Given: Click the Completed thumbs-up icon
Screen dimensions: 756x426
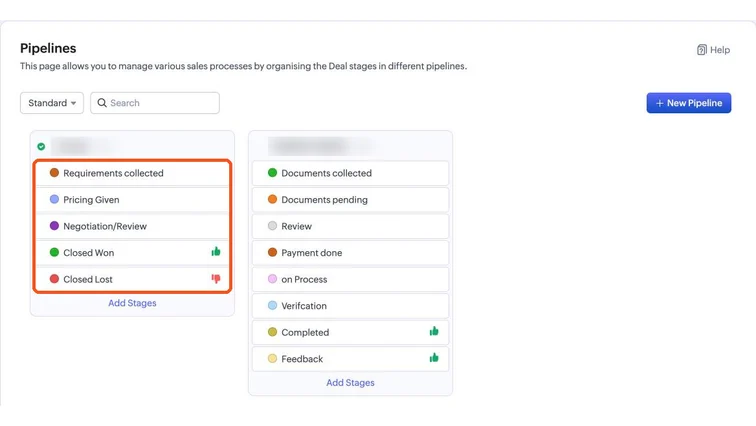Looking at the screenshot, I should tap(434, 331).
